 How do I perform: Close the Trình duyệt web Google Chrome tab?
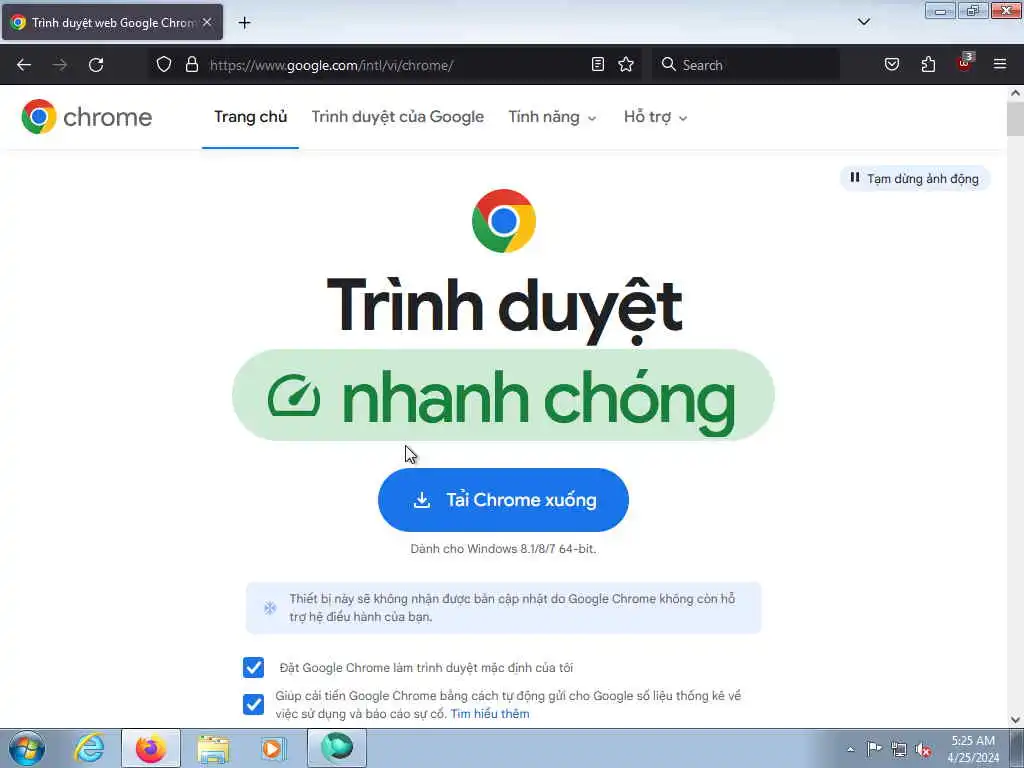tap(207, 22)
